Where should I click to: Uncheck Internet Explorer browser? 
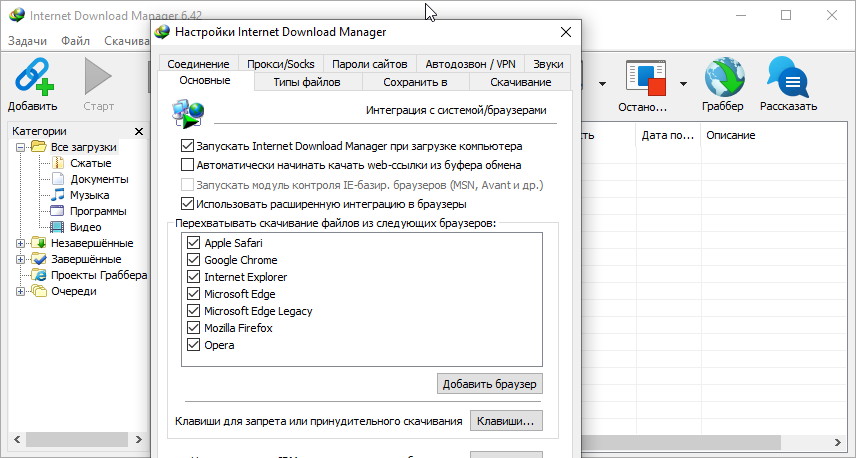point(193,276)
